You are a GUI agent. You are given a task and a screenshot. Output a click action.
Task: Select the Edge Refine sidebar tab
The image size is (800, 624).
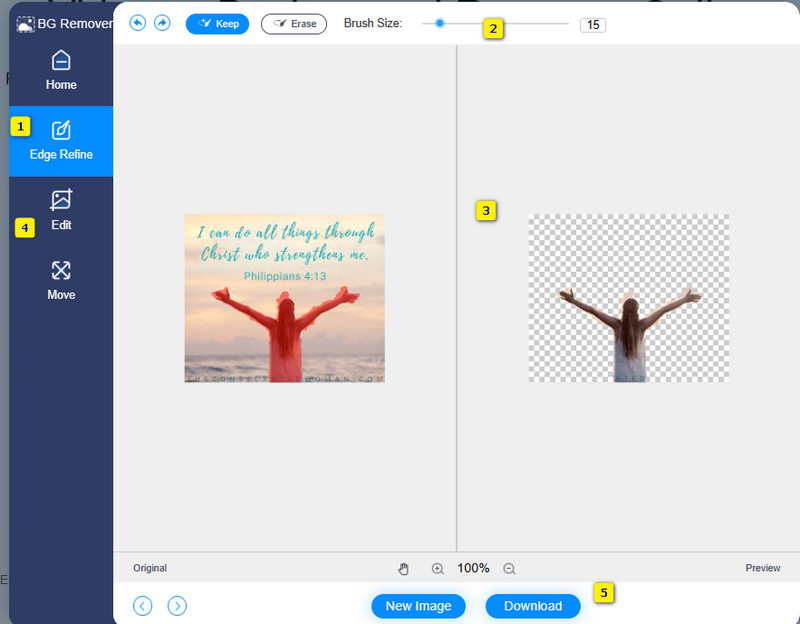pyautogui.click(x=61, y=140)
